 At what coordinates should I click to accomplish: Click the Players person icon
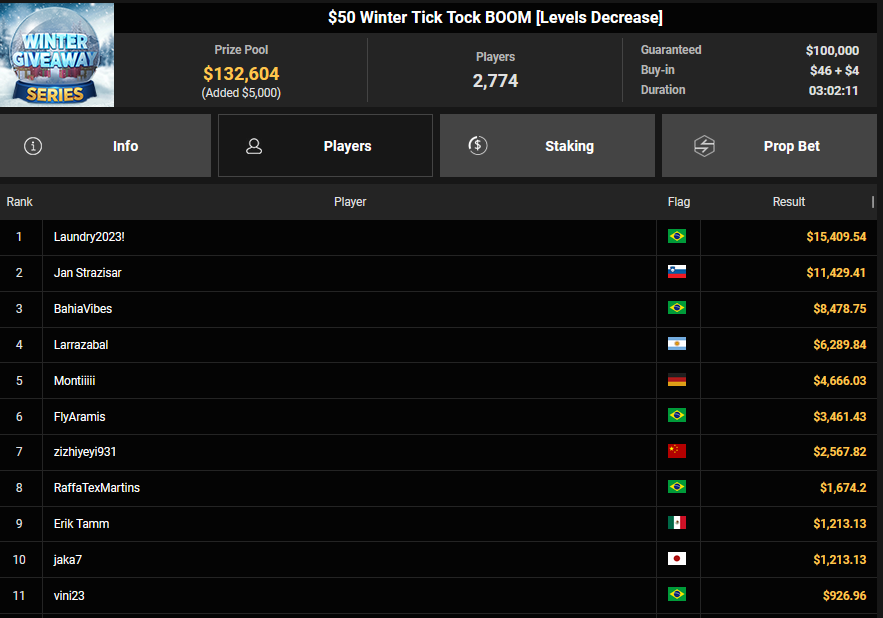pos(254,146)
